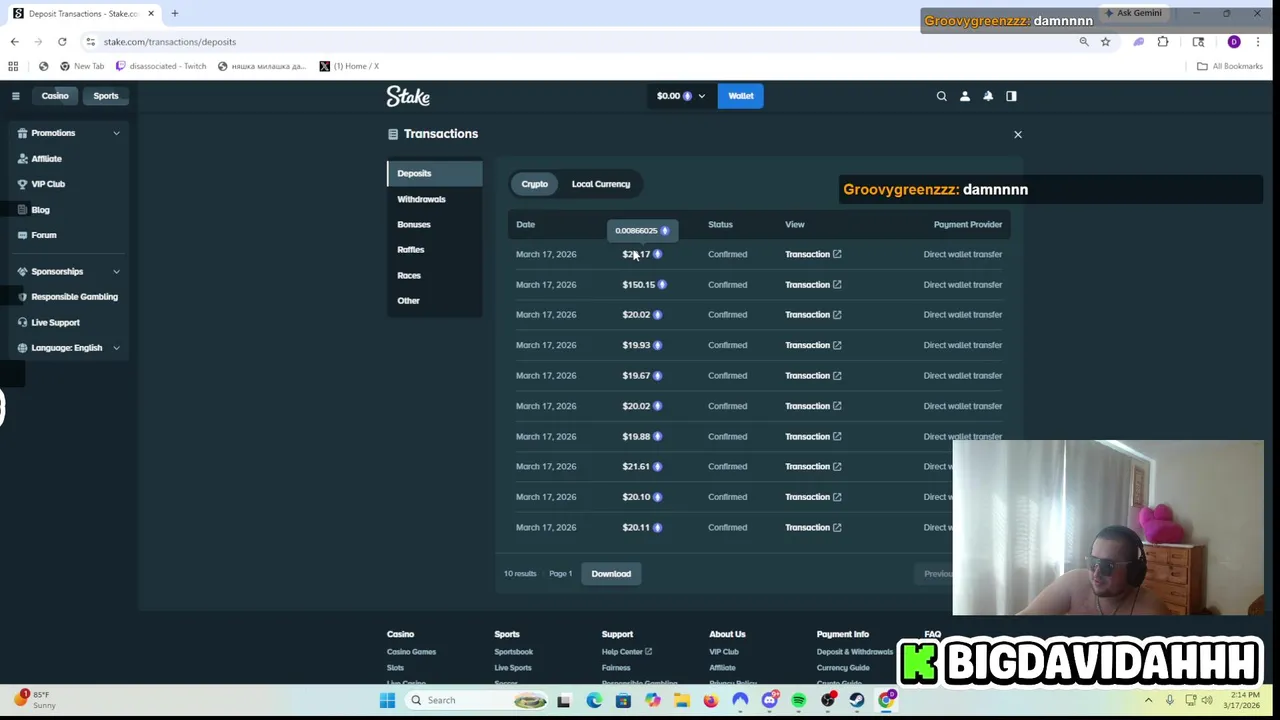Select the Sports button

[106, 96]
